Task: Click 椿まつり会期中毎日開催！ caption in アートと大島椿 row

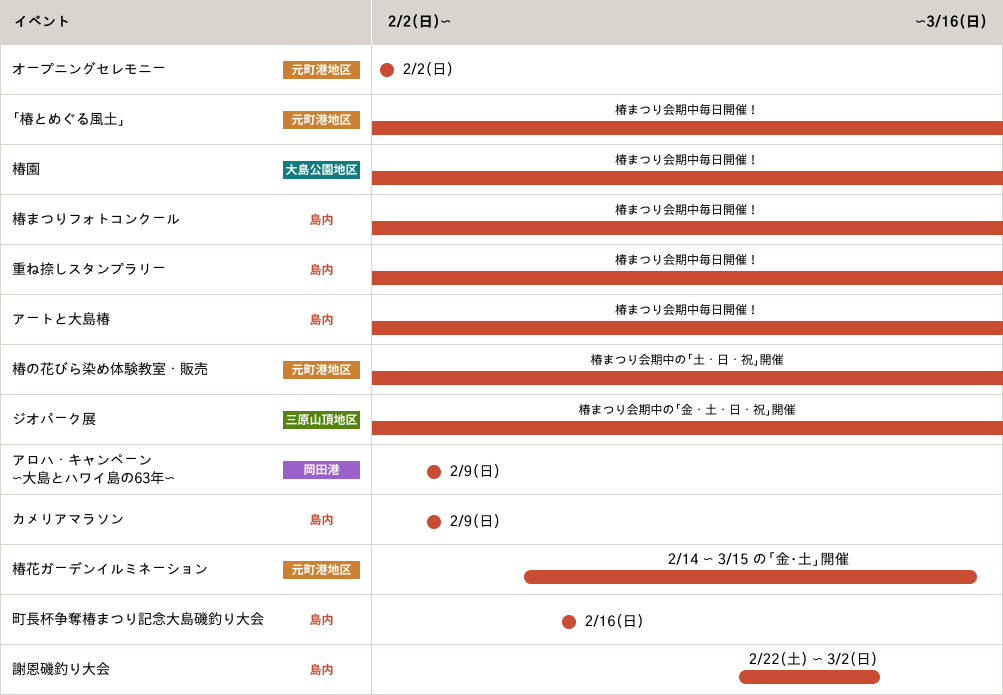Action: (x=686, y=309)
